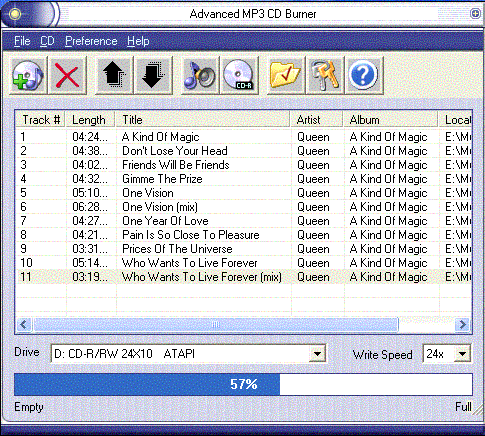Click the Add music files icon
Viewport: 485px width, 436px height.
coord(28,75)
